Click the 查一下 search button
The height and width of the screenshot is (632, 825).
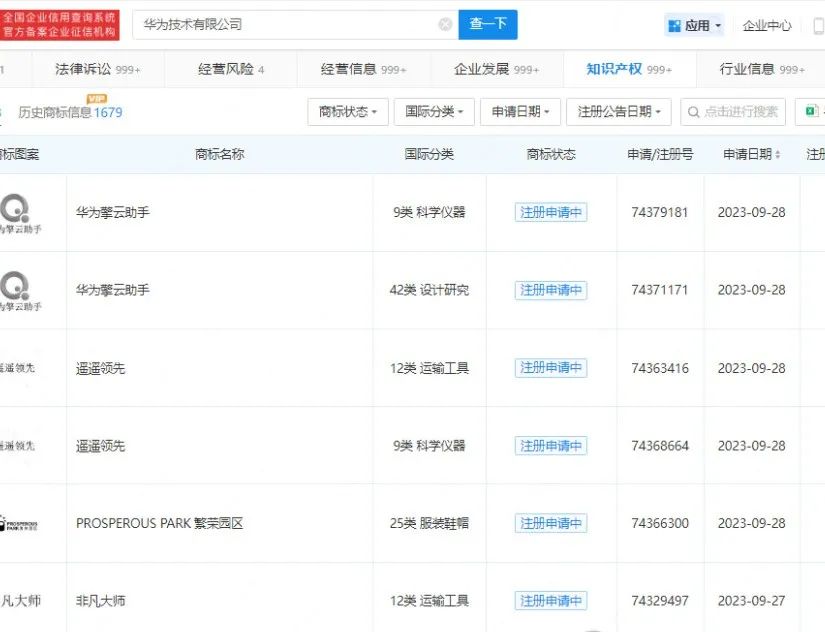tap(488, 24)
